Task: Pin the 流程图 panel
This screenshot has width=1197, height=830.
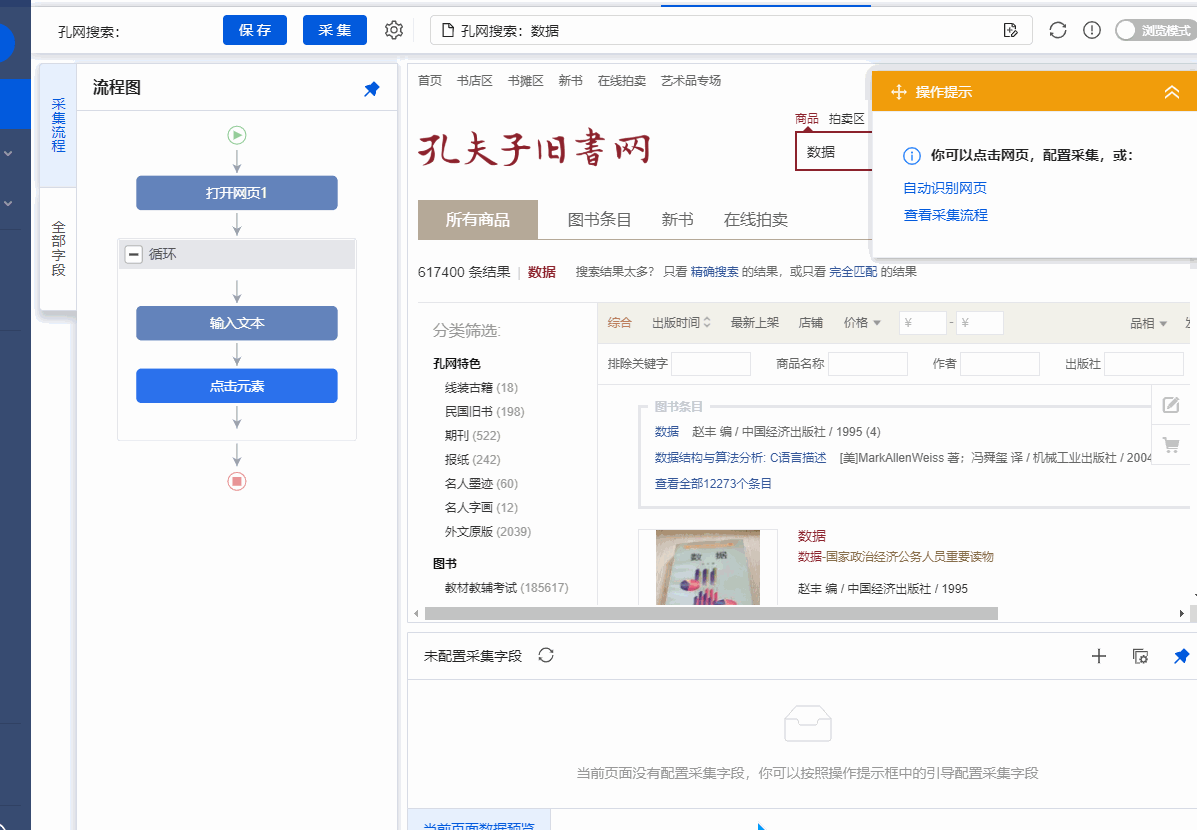Action: click(x=372, y=89)
